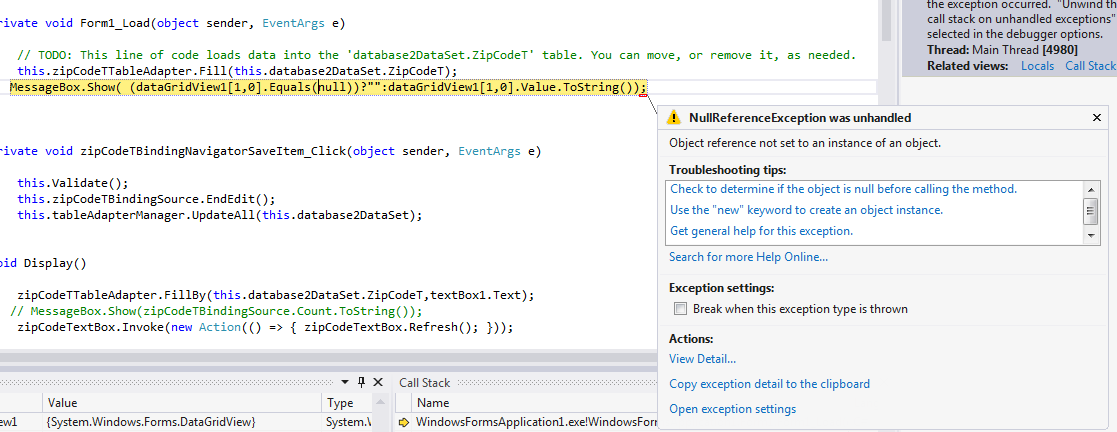Click the yellow current-frame arrow in Call Stack
Viewport: 1117px width, 432px height.
coord(404,423)
